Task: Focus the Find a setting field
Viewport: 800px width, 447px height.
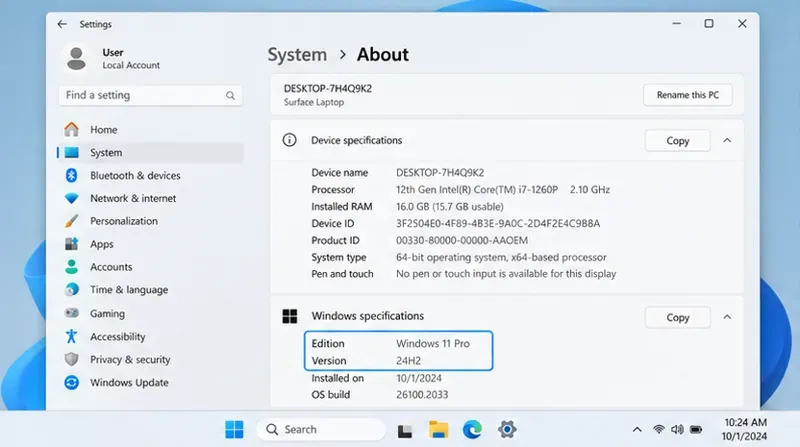Action: tap(151, 95)
